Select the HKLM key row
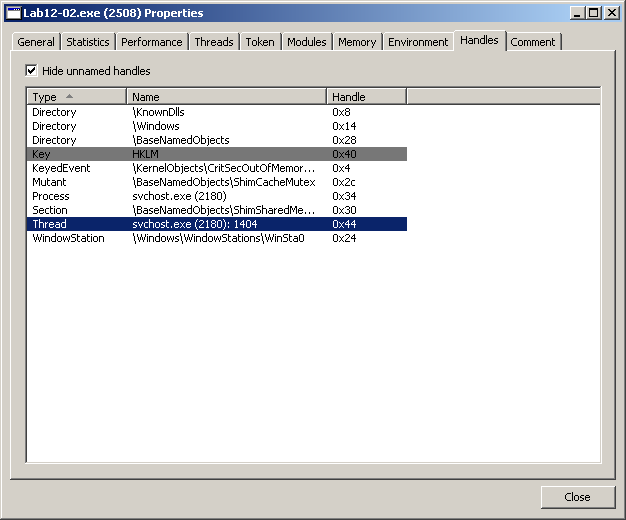This screenshot has width=626, height=520. click(217, 154)
